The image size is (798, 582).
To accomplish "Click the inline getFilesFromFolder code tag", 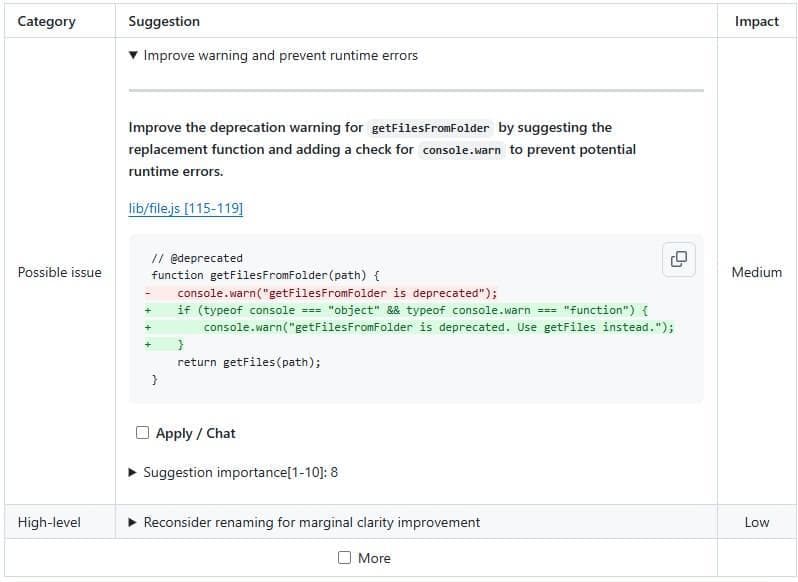I will [430, 128].
